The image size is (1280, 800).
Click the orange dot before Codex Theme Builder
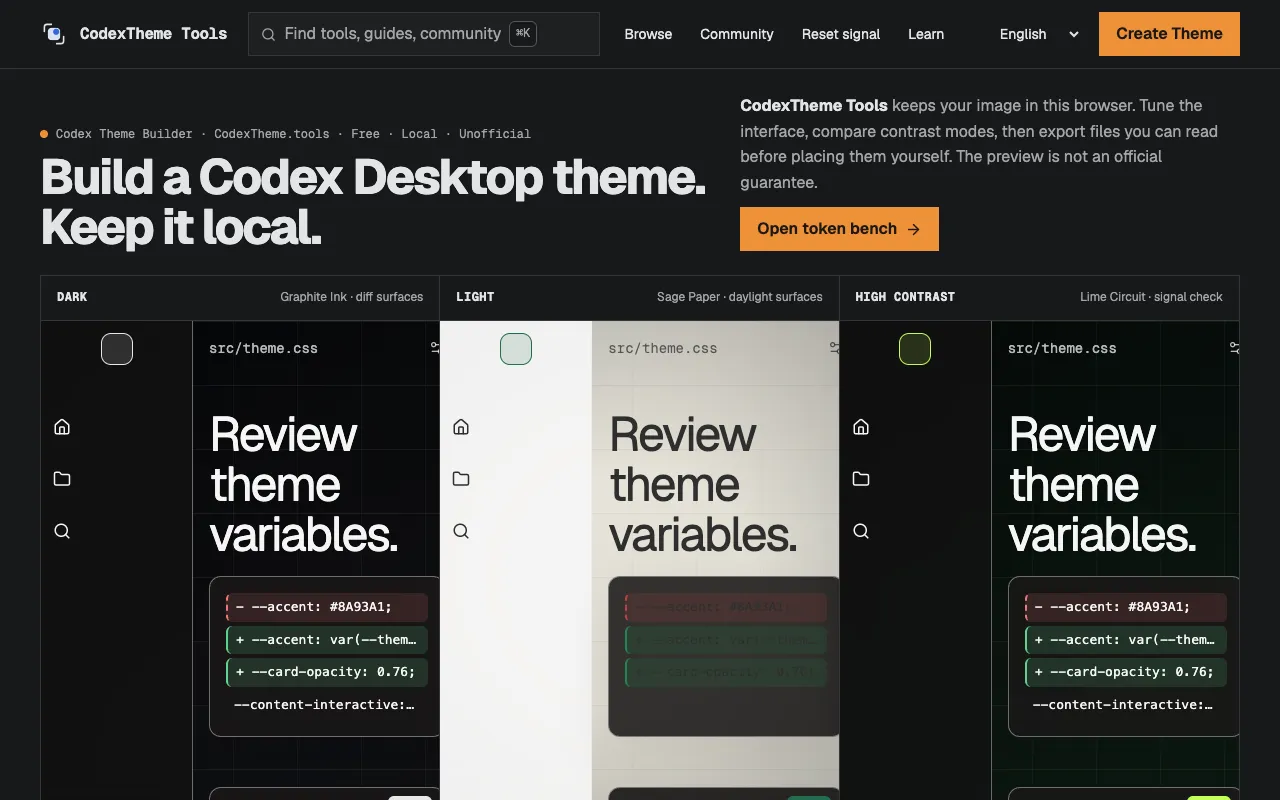coord(44,134)
